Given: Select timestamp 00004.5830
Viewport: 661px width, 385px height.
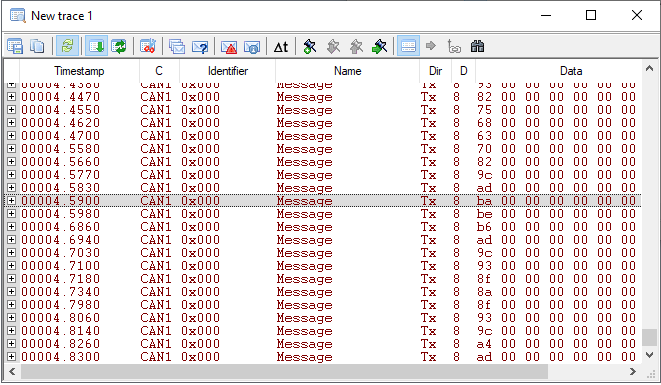Looking at the screenshot, I should pos(61,188).
